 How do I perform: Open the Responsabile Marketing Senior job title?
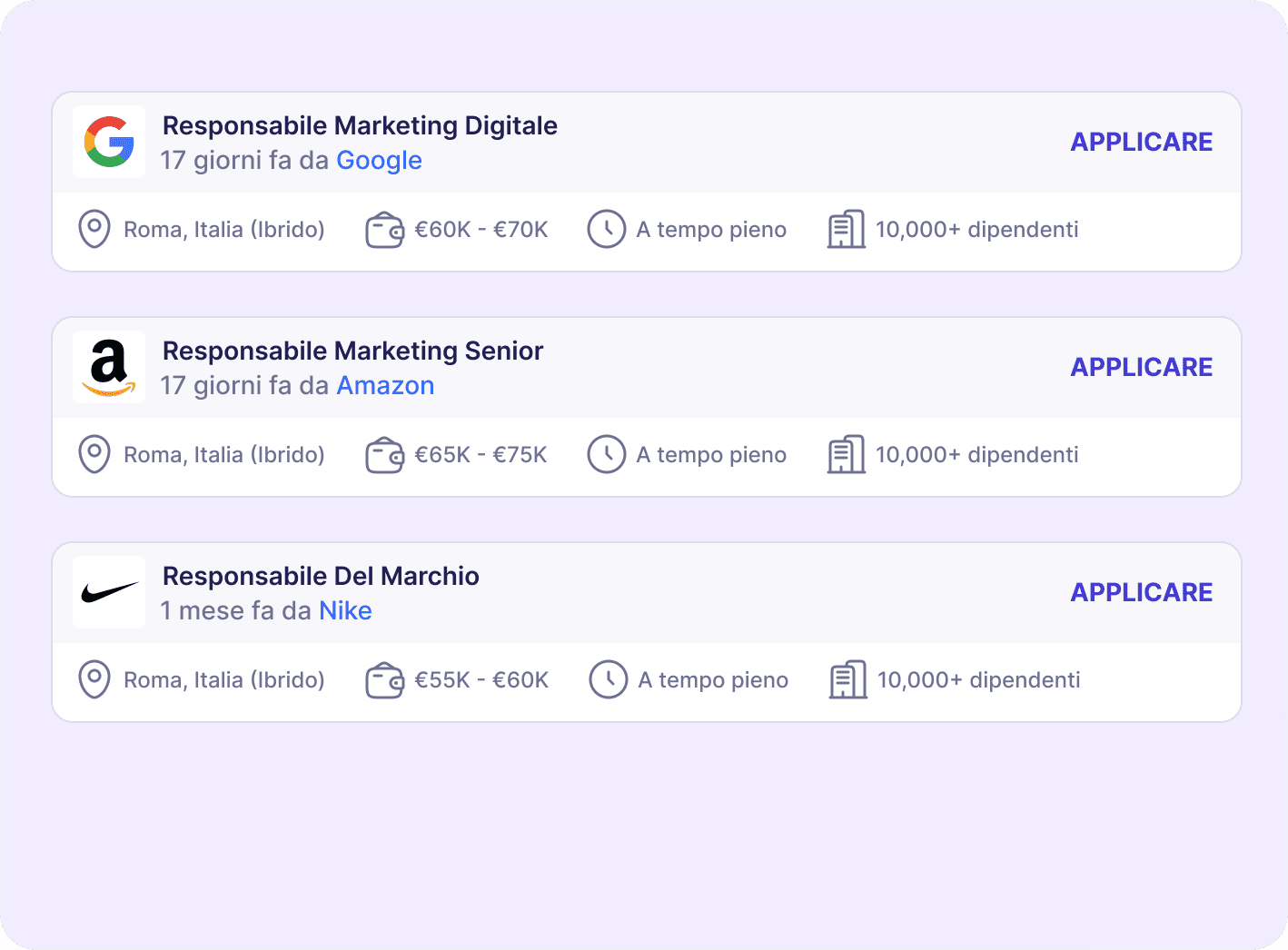click(x=352, y=351)
